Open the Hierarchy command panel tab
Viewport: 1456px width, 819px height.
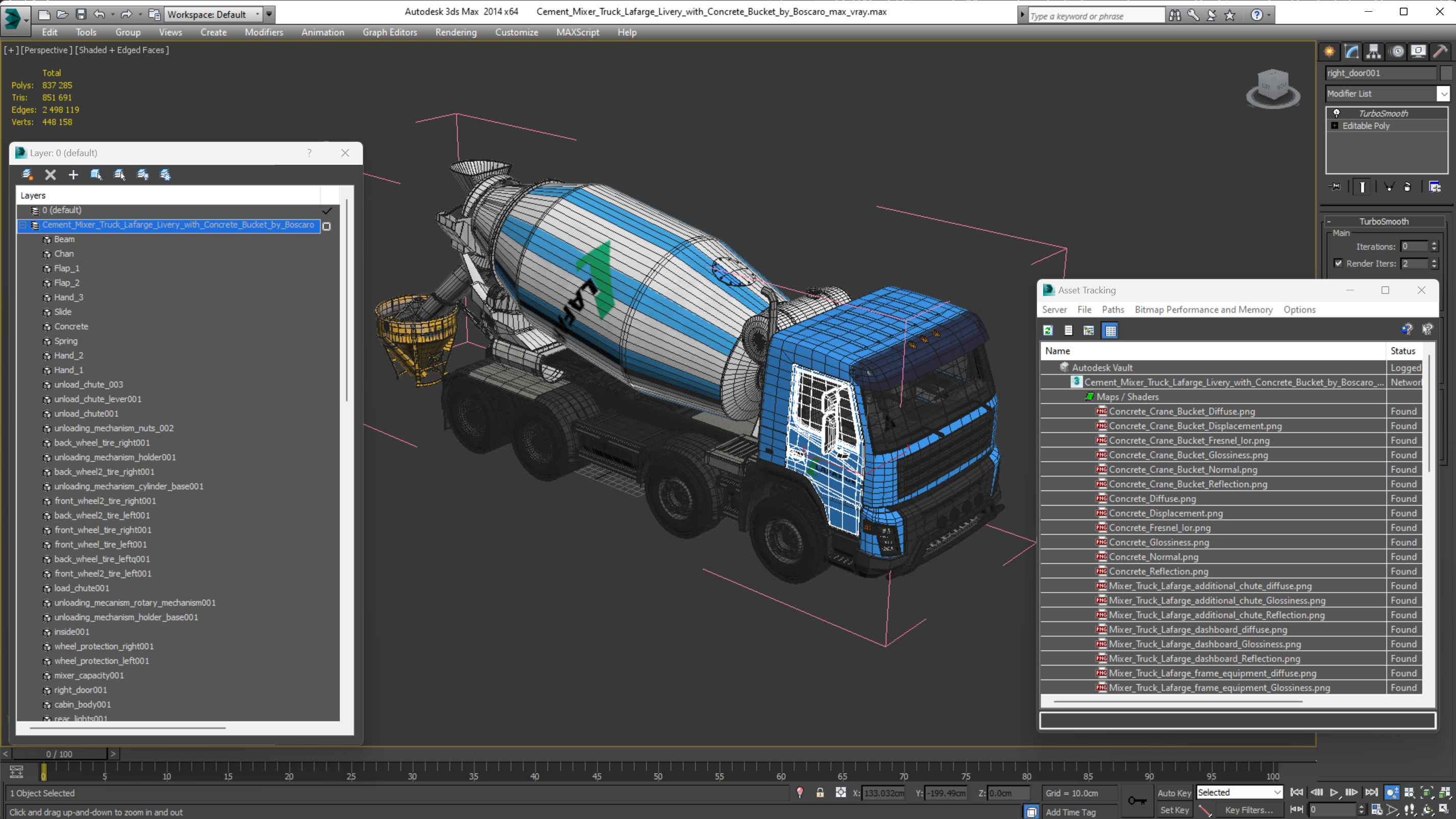(1373, 52)
